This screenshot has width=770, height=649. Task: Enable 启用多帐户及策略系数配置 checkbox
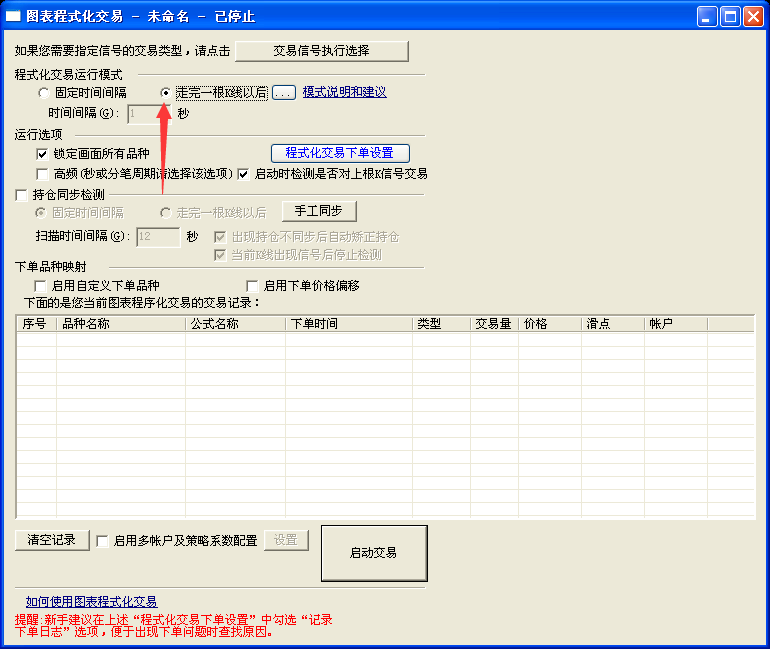(102, 541)
